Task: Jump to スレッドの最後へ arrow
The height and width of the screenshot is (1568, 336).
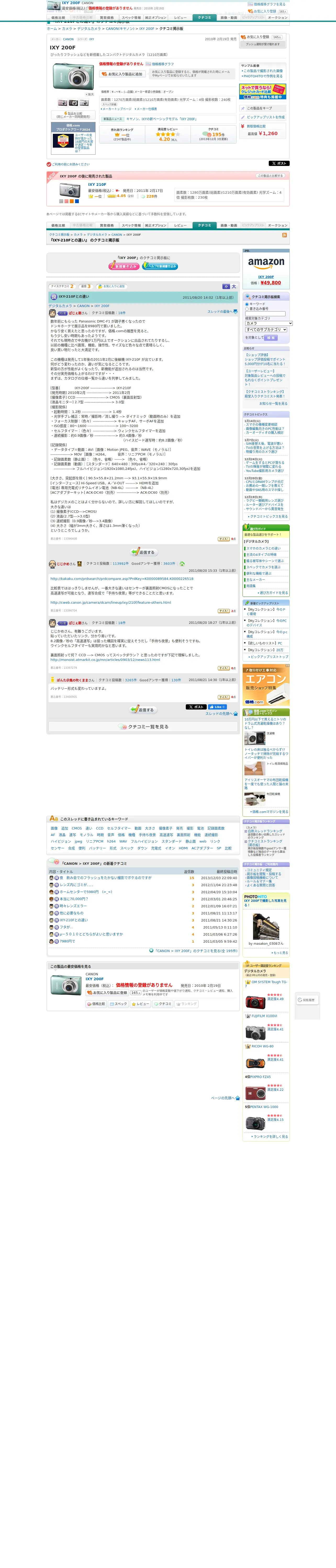Action: 235,312
